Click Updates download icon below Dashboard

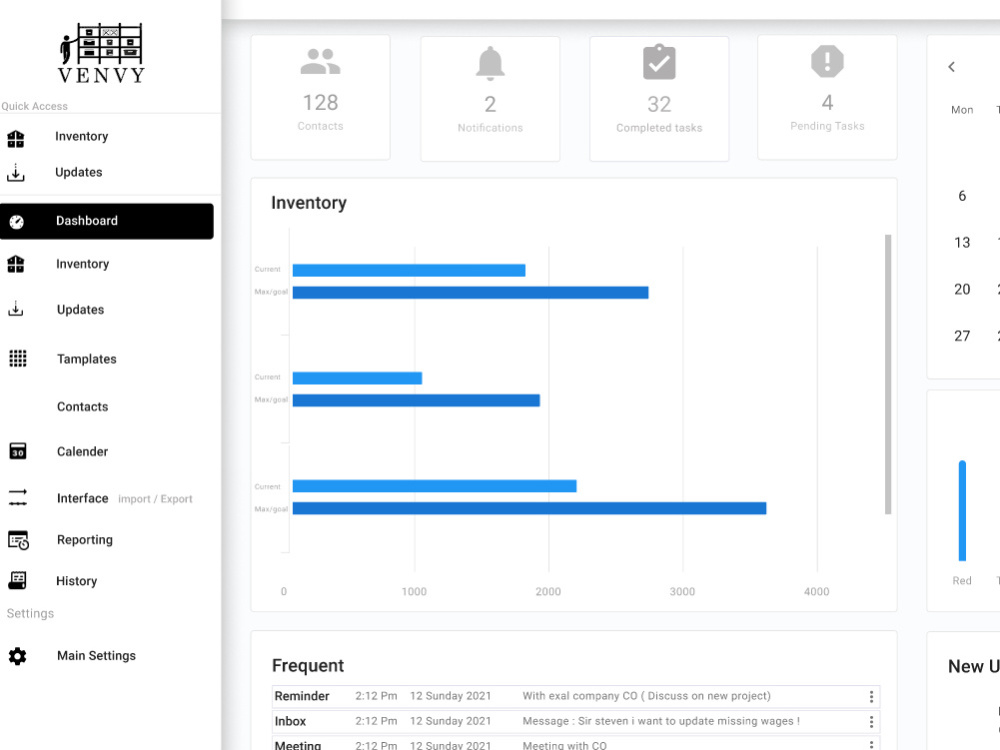(16, 309)
